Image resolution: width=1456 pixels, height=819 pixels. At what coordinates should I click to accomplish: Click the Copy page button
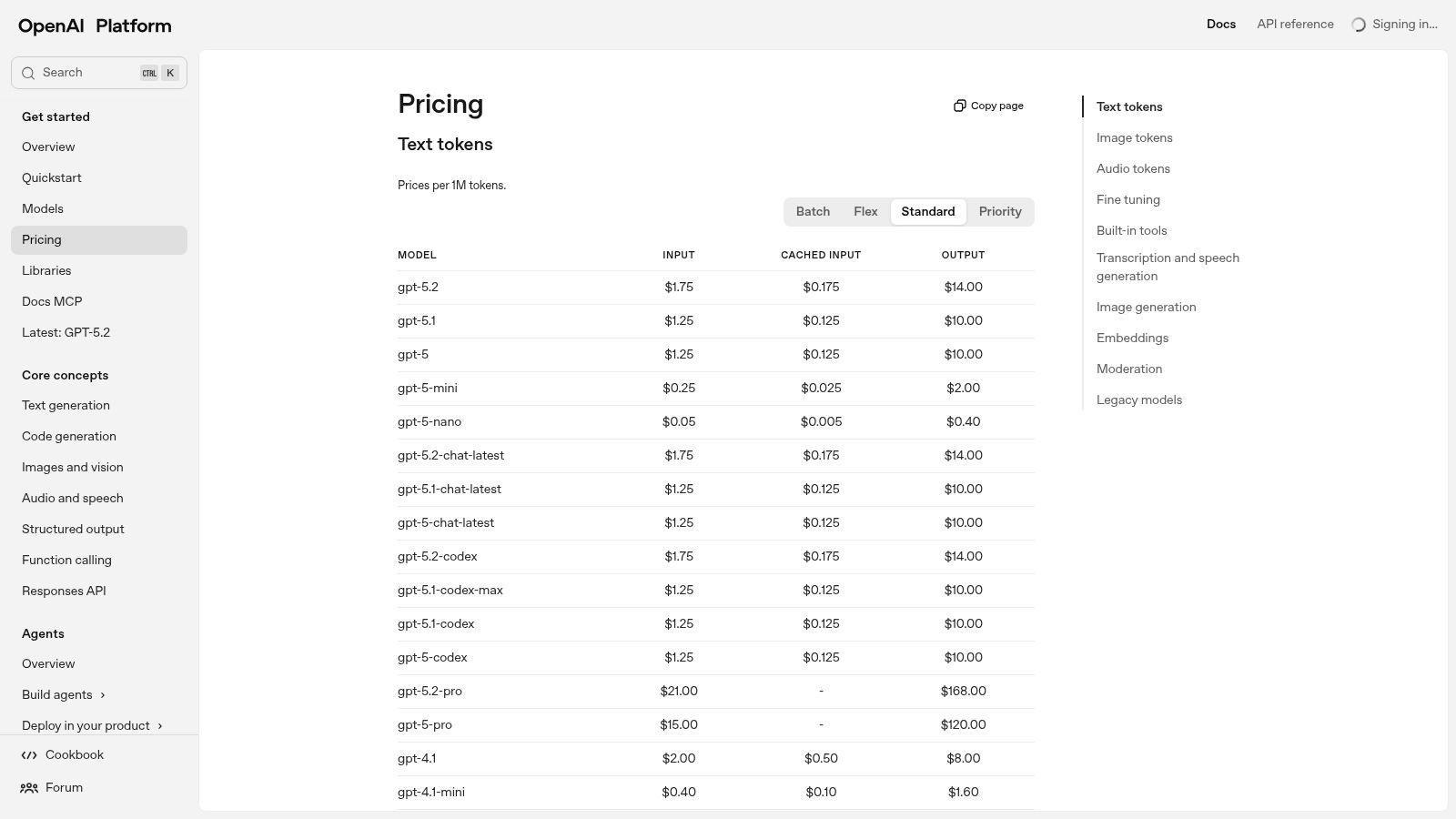[x=988, y=106]
